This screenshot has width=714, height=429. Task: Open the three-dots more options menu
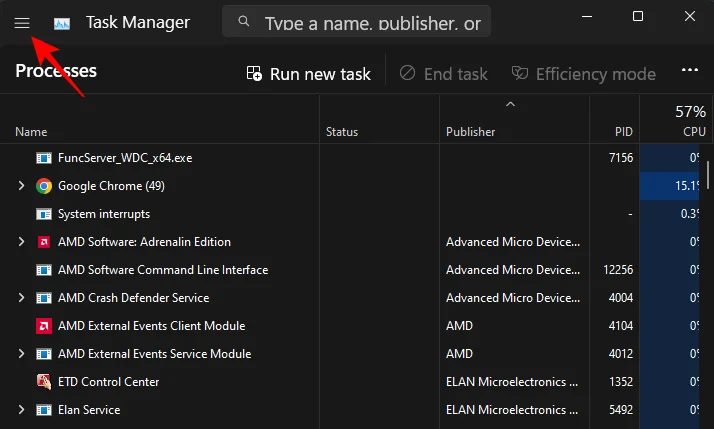[x=689, y=70]
